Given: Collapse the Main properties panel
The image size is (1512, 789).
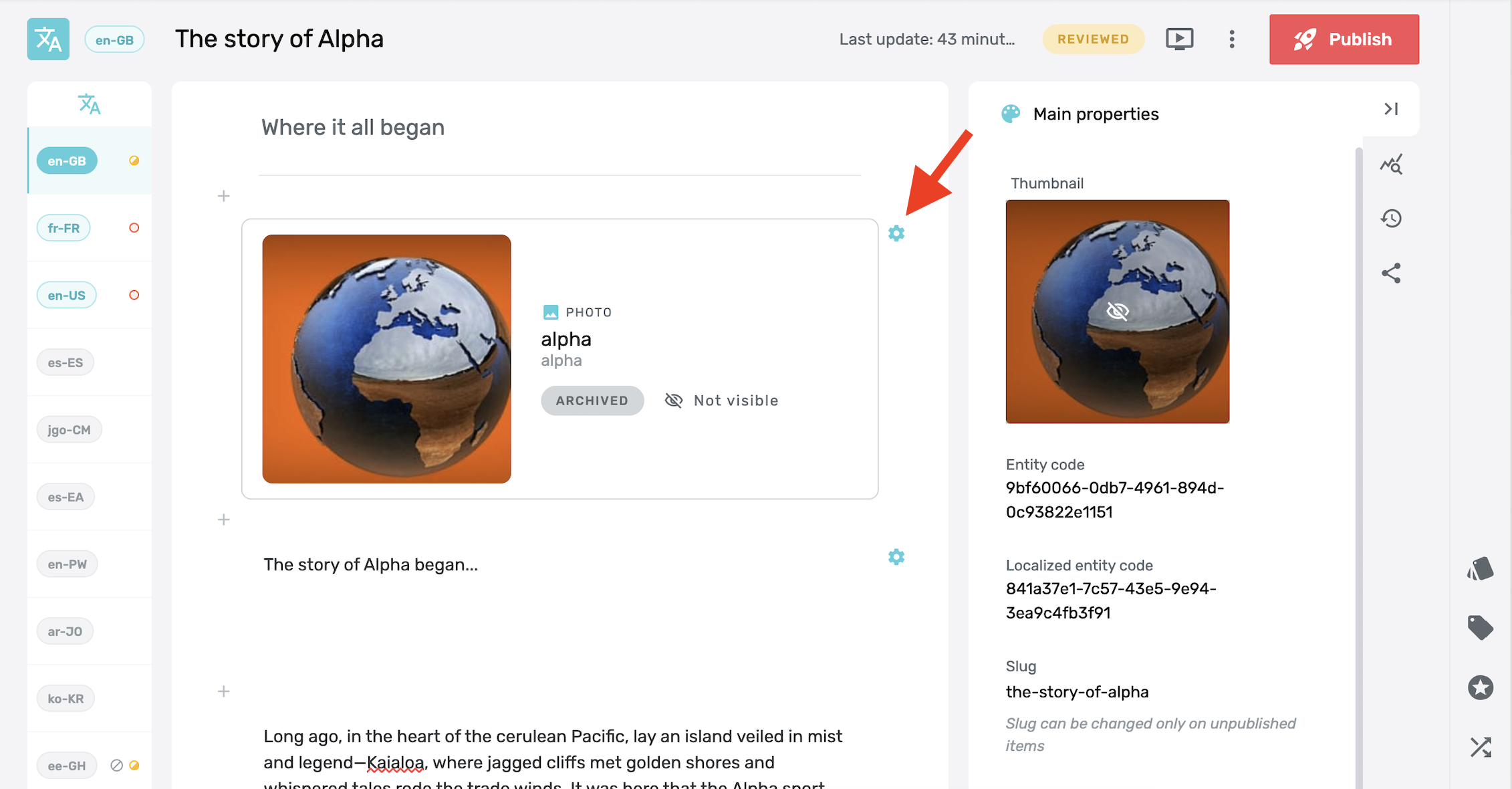Looking at the screenshot, I should click(x=1391, y=109).
